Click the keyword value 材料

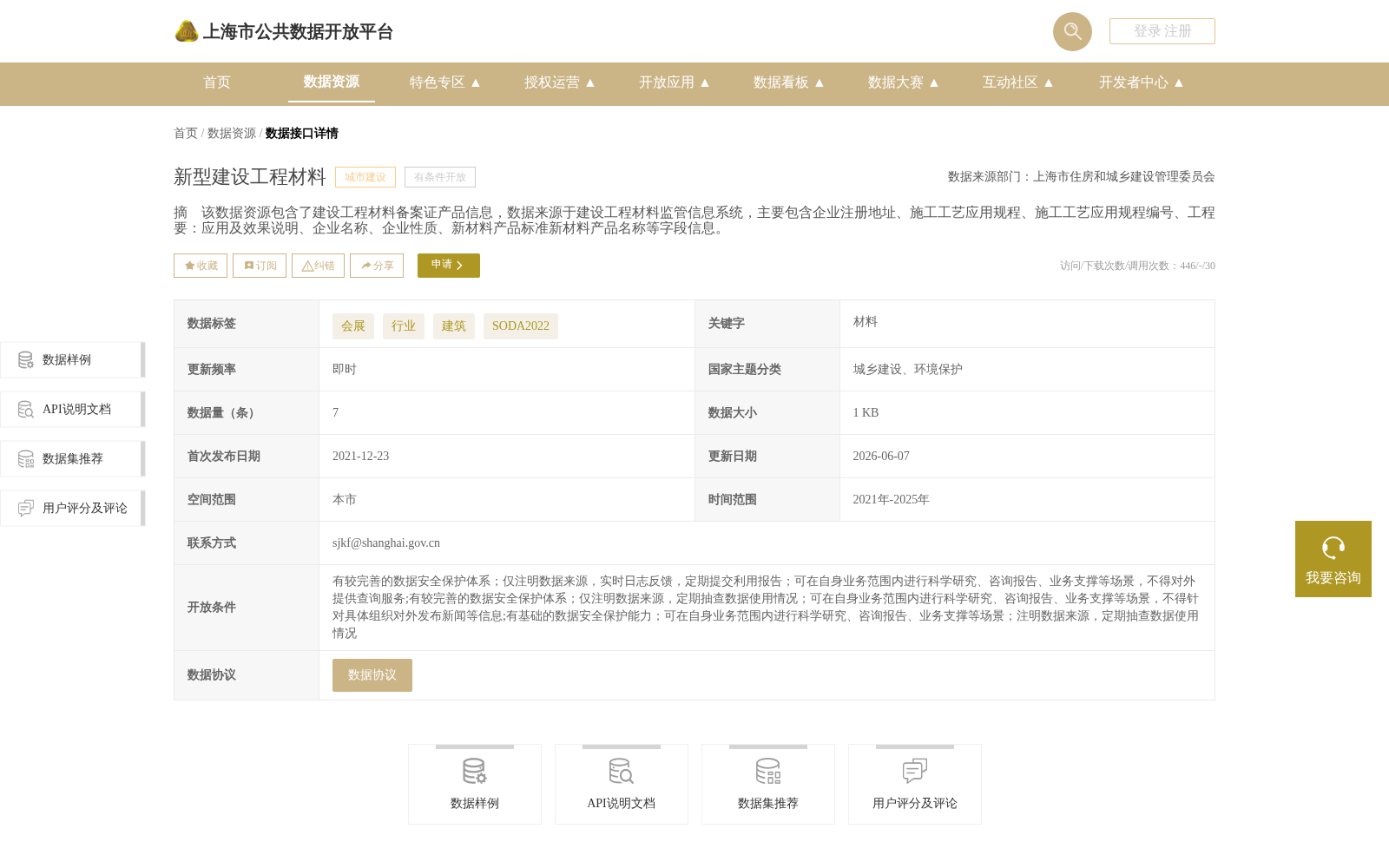pos(866,322)
